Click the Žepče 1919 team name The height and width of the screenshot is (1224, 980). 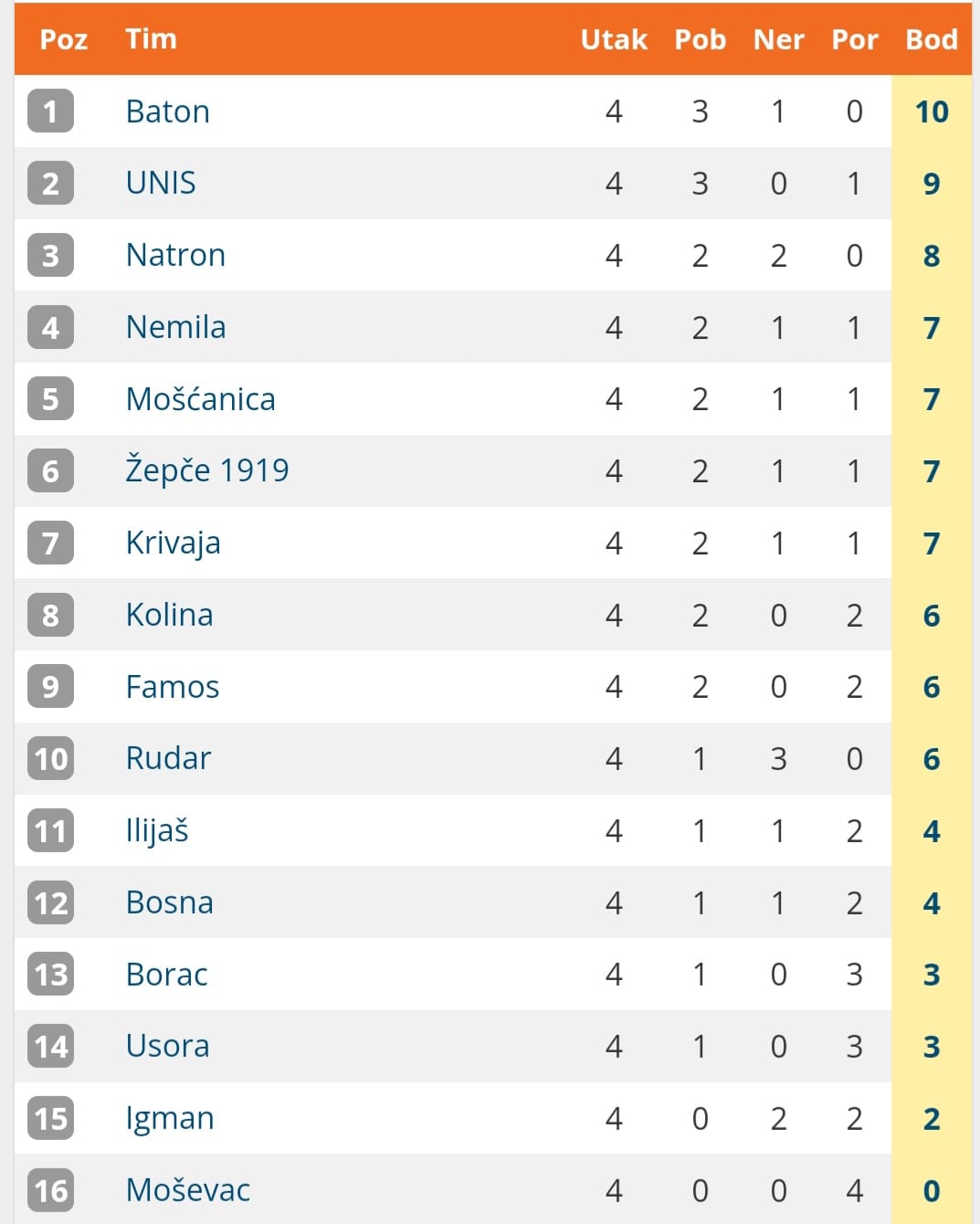coord(207,470)
